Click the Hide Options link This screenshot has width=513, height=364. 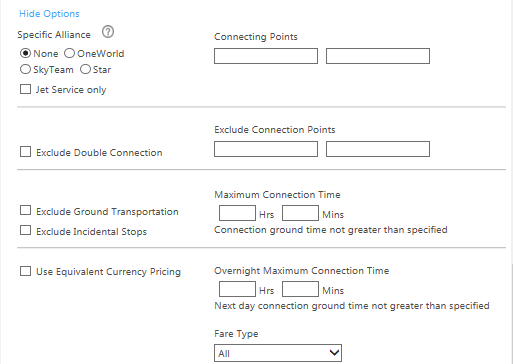tap(49, 14)
